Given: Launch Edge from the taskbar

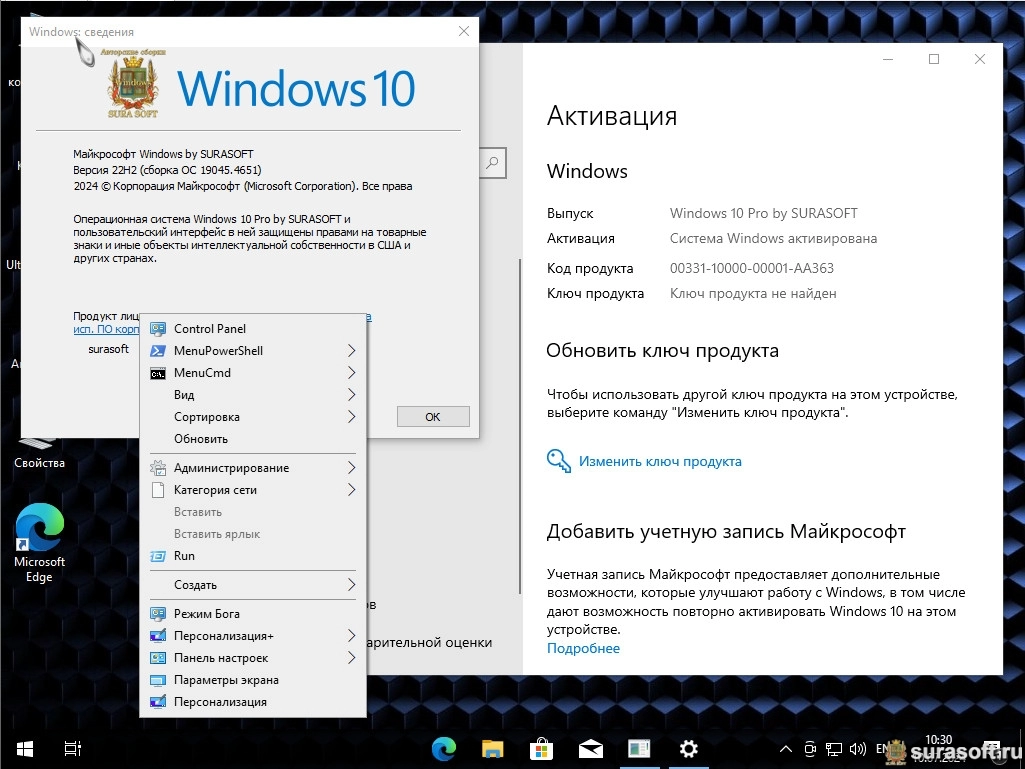Looking at the screenshot, I should (x=444, y=749).
